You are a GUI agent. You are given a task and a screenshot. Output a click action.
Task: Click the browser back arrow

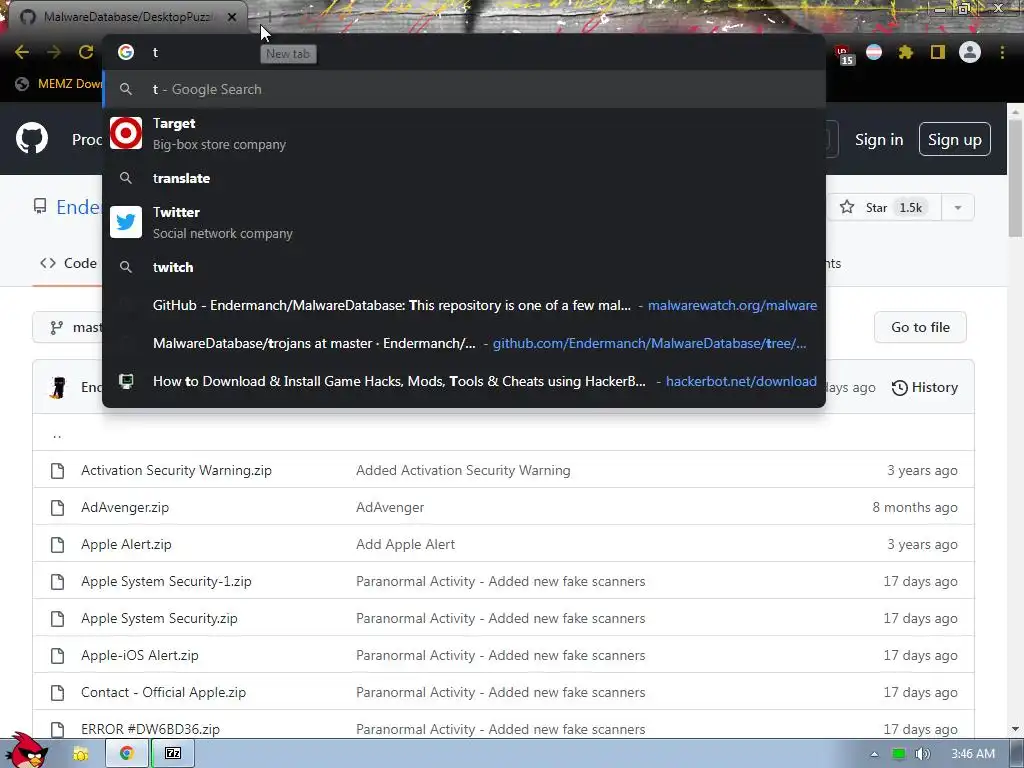[22, 52]
